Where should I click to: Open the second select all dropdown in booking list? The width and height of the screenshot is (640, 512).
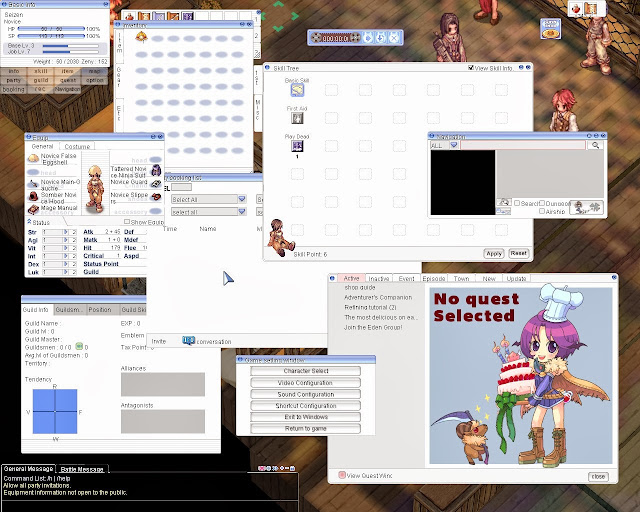[x=242, y=211]
